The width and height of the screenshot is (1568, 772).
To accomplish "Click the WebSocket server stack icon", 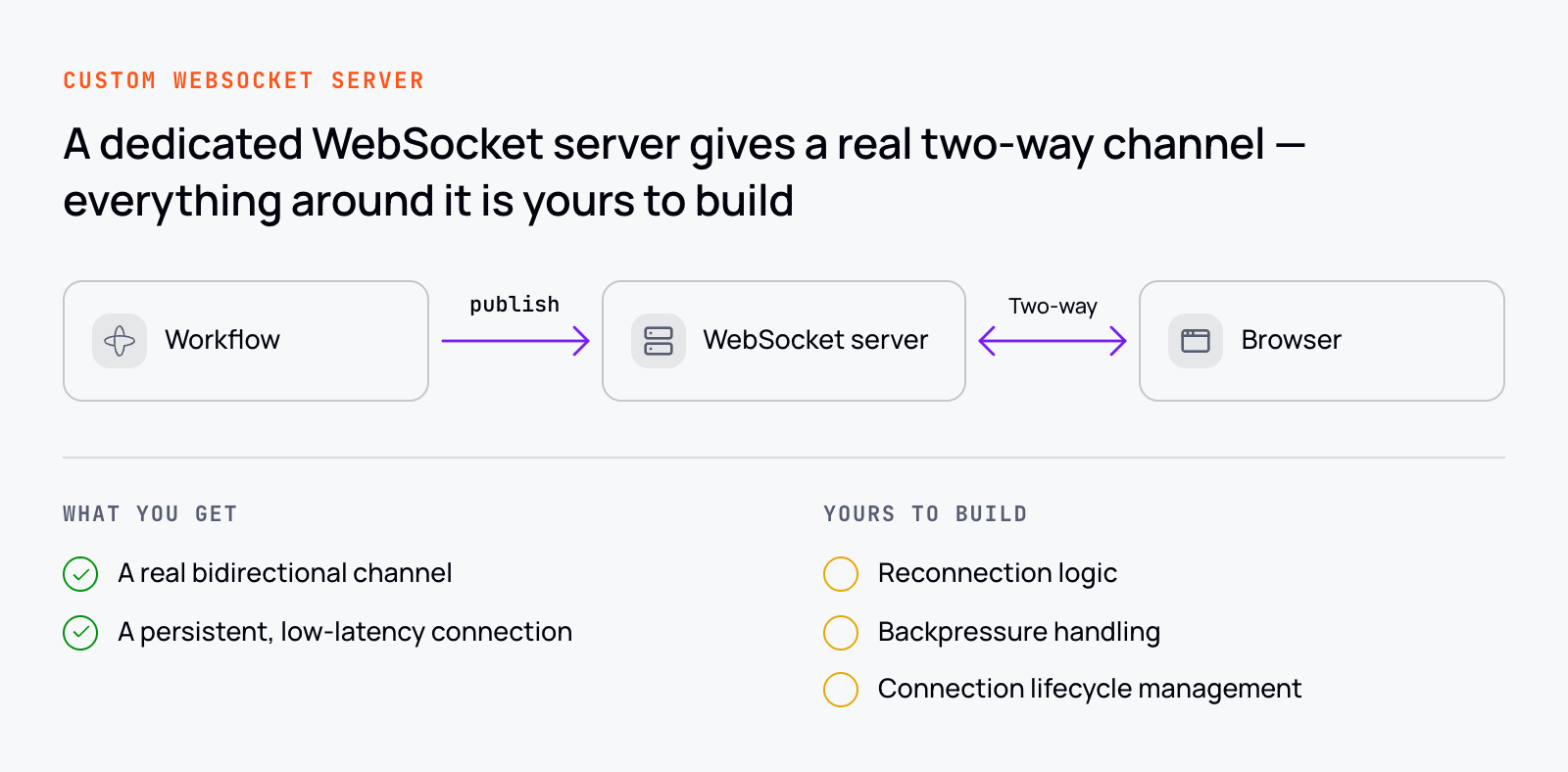I will pos(659,341).
